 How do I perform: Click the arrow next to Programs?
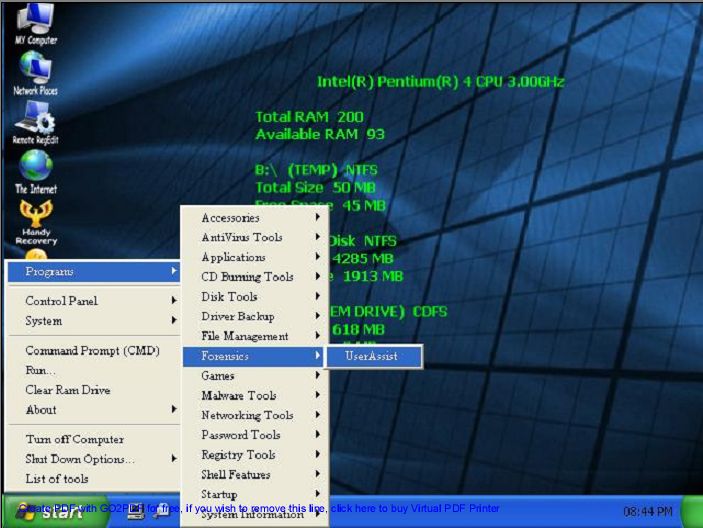[174, 271]
